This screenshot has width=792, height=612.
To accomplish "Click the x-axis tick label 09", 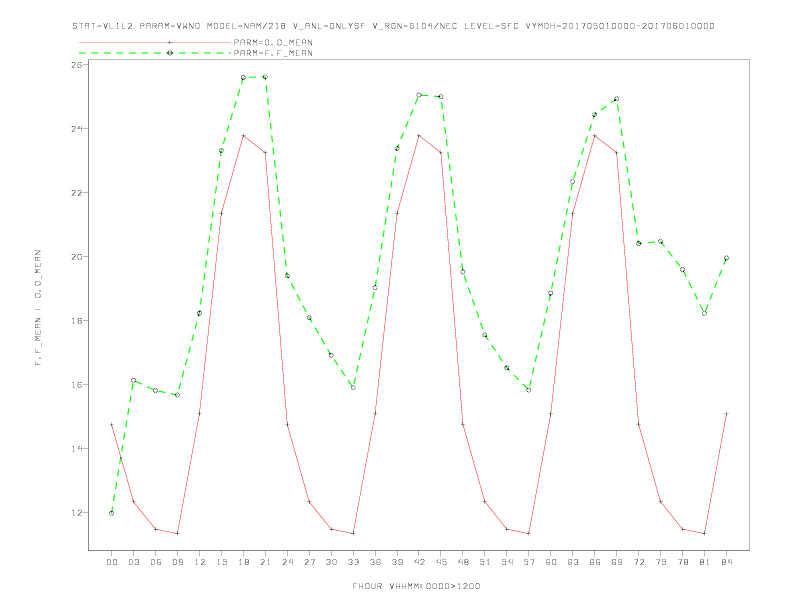I will 178,562.
